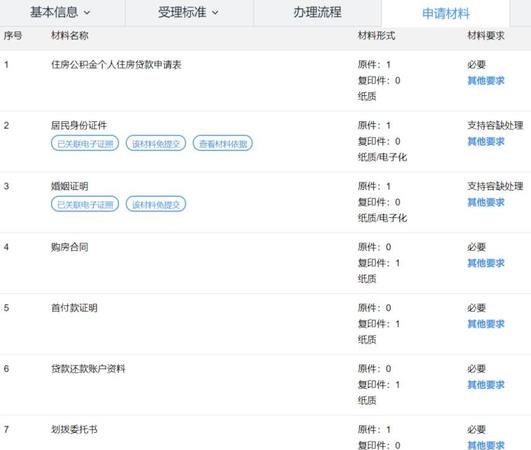Click the 材料名称 column header
The width and height of the screenshot is (531, 450).
click(69, 36)
